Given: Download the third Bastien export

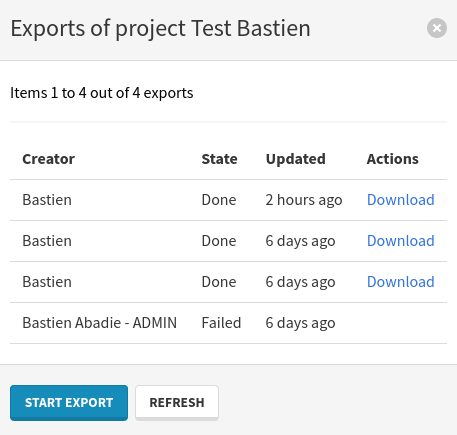Looking at the screenshot, I should point(401,282).
